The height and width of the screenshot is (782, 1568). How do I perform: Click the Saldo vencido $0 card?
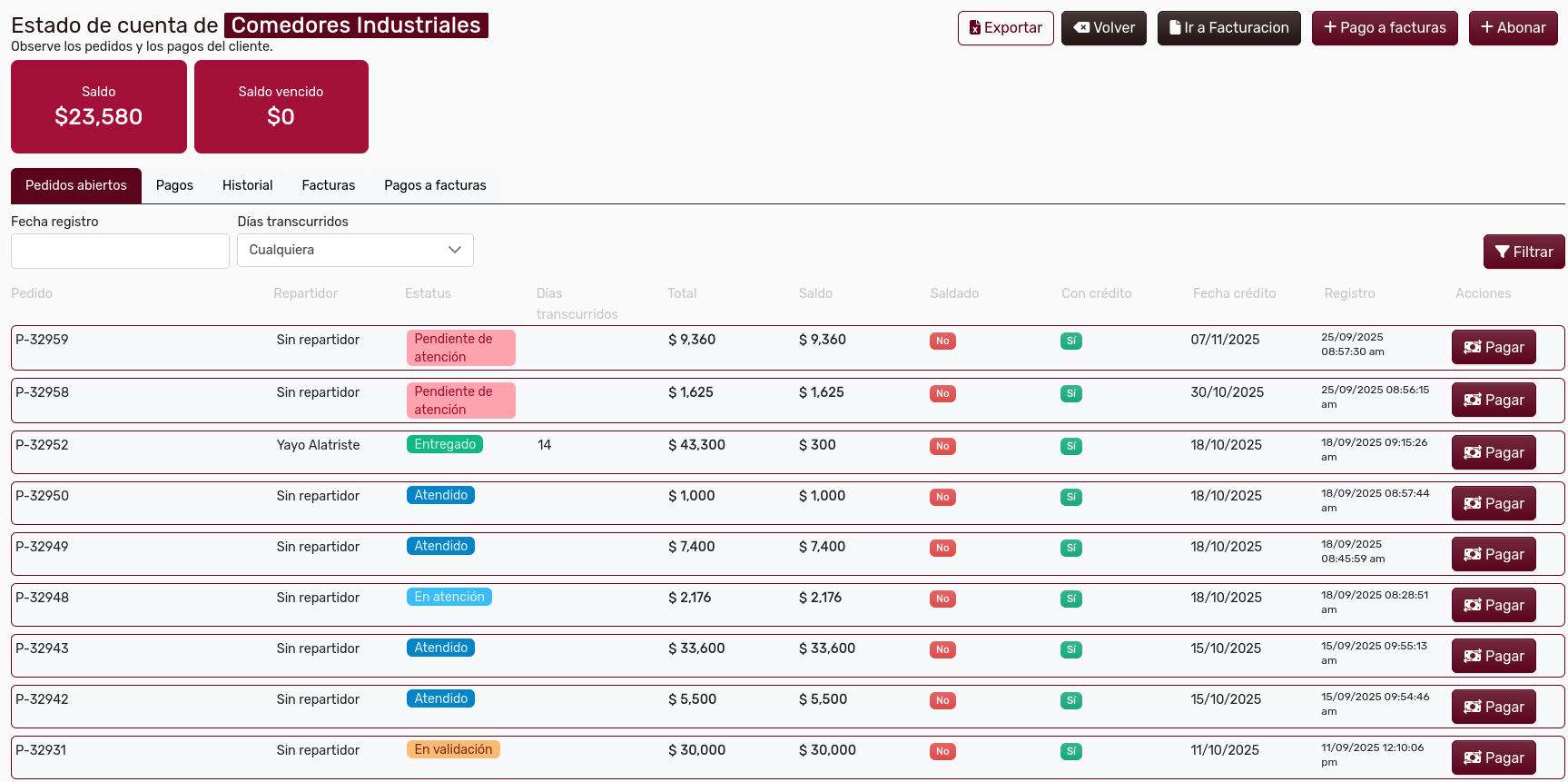pyautogui.click(x=281, y=106)
